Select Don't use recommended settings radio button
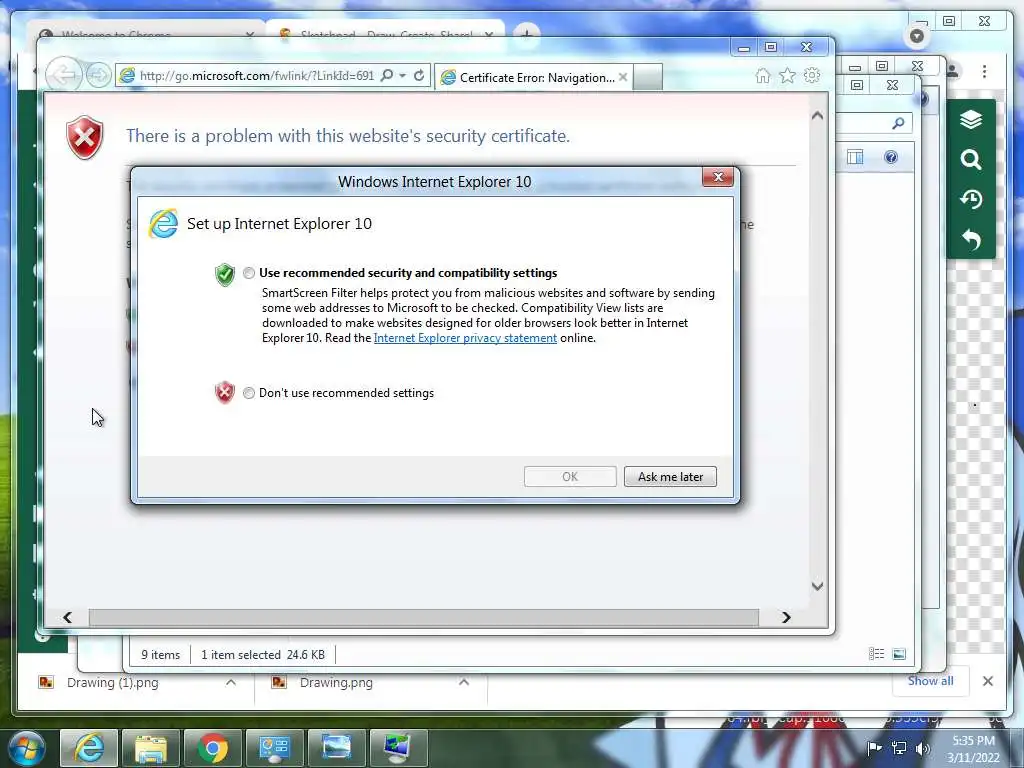This screenshot has width=1024, height=768. [249, 393]
